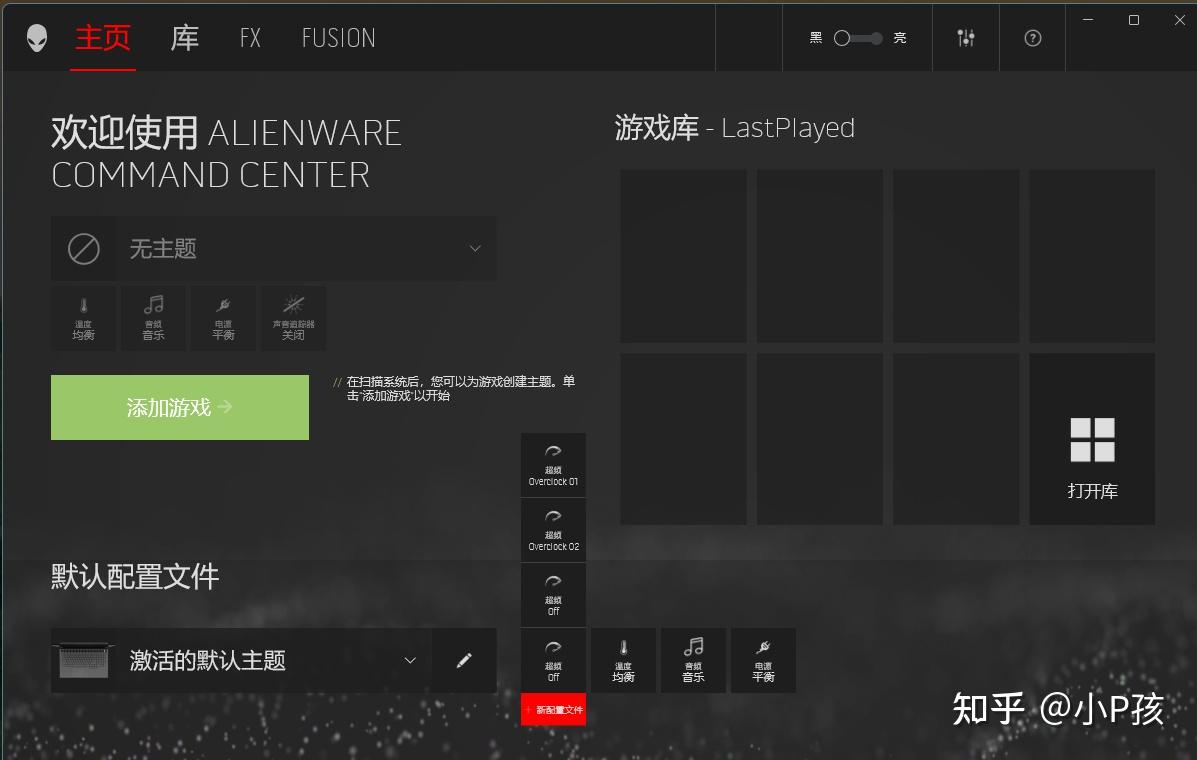
Task: Click the 默认配置文件 heading
Action: pyautogui.click(x=135, y=577)
